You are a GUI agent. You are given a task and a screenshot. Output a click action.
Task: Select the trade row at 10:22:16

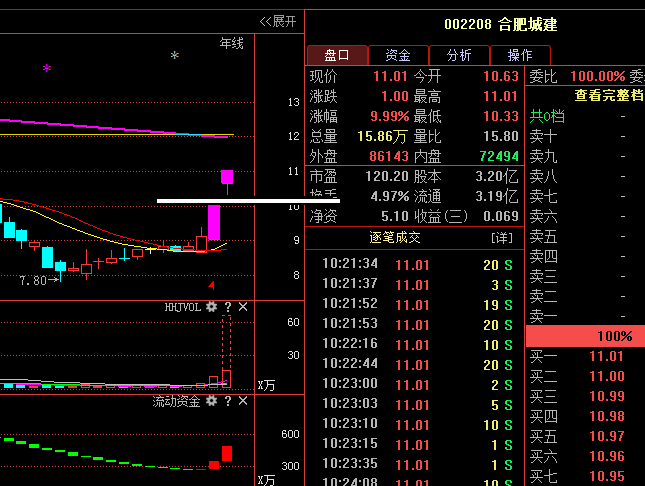click(417, 344)
